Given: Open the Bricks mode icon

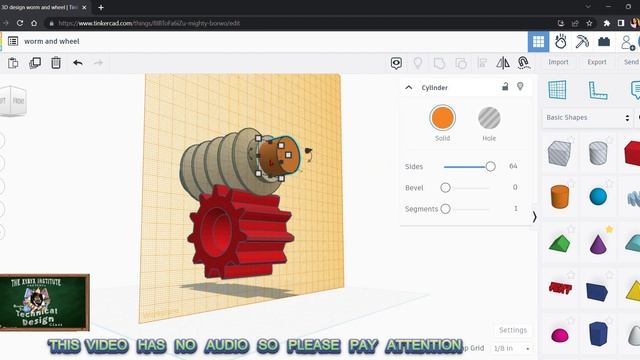Looking at the screenshot, I should pos(604,42).
